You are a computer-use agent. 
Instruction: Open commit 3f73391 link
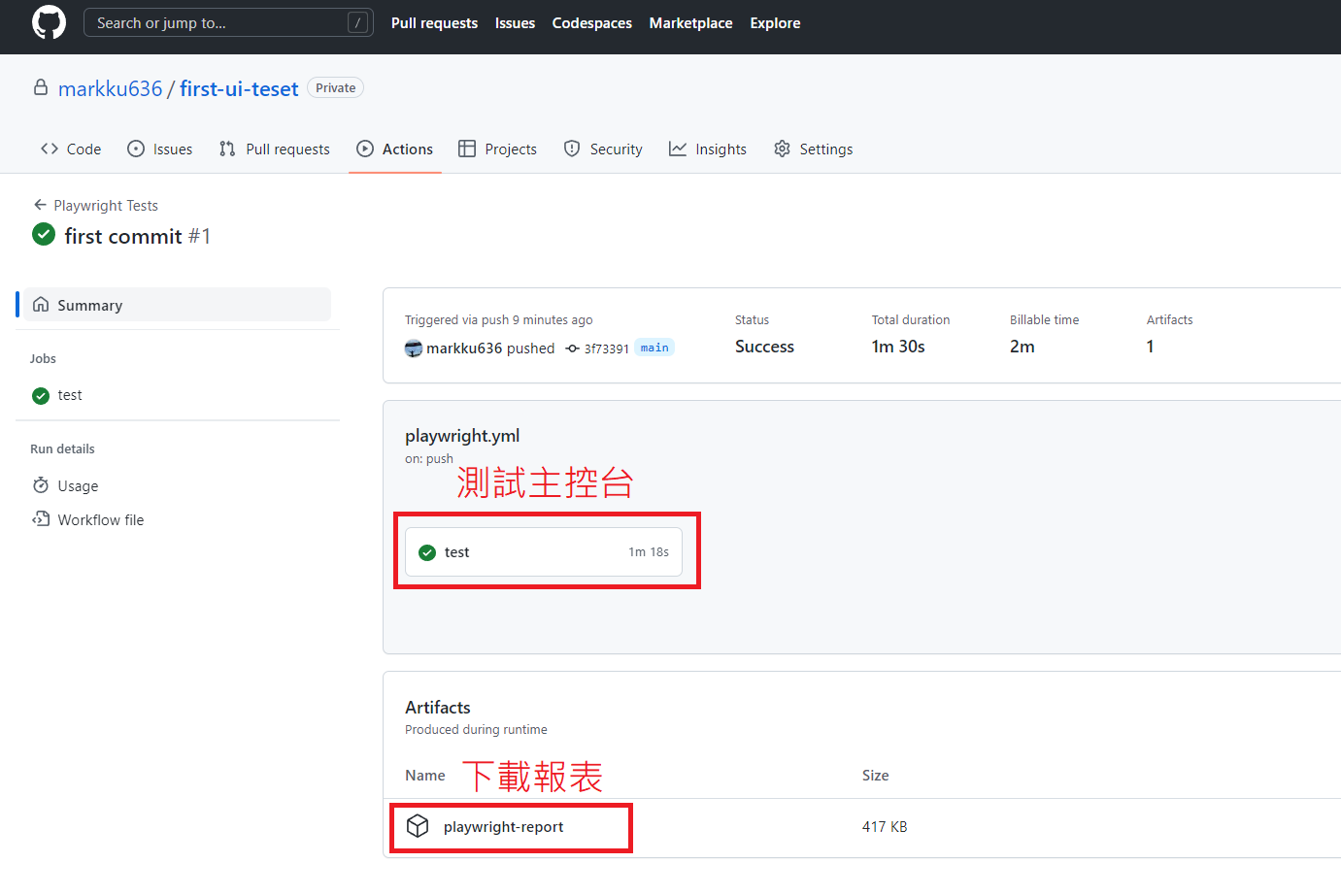606,348
